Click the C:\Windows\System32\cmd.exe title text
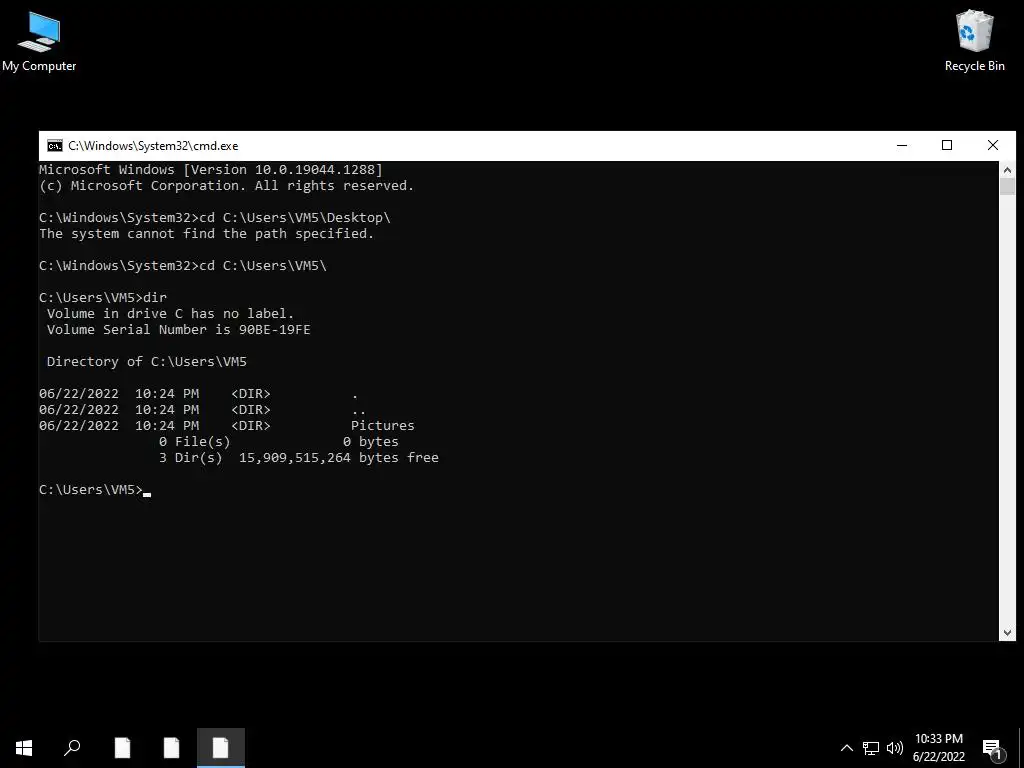The height and width of the screenshot is (768, 1024). (x=153, y=146)
